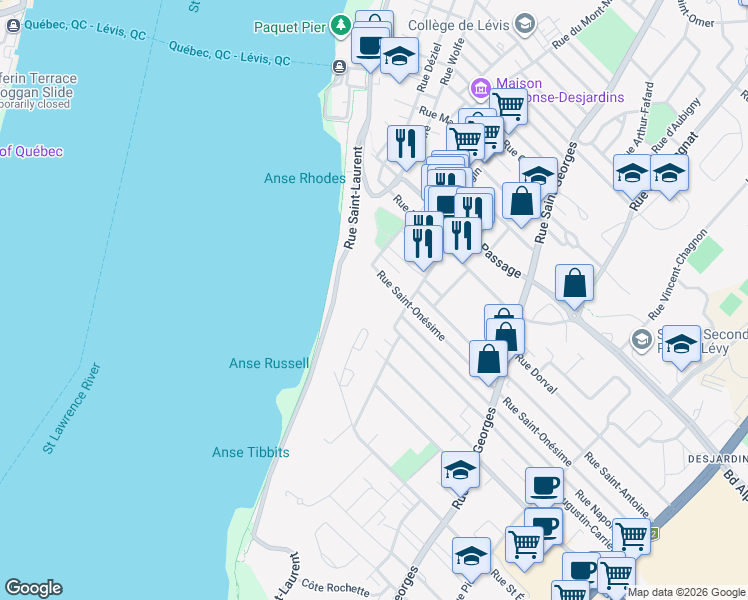Click the 'Rue Déziel' street label
The width and height of the screenshot is (748, 600).
[x=429, y=67]
